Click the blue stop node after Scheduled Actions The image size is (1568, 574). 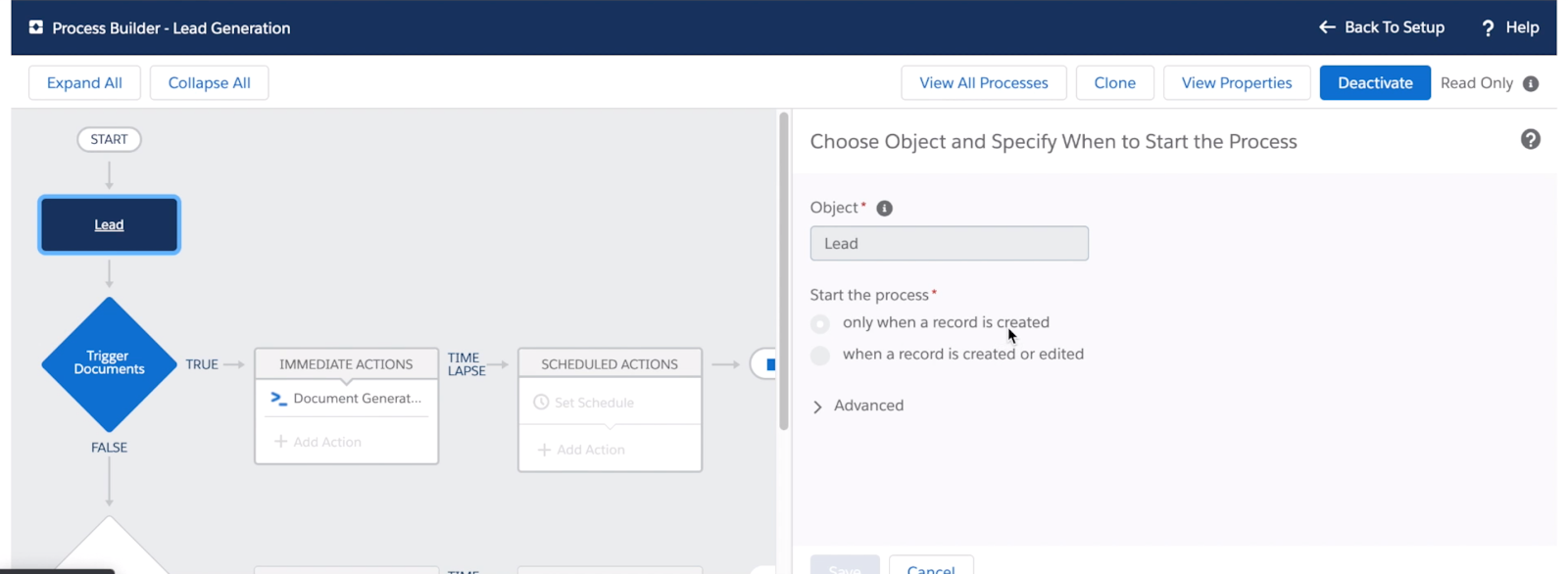(768, 364)
